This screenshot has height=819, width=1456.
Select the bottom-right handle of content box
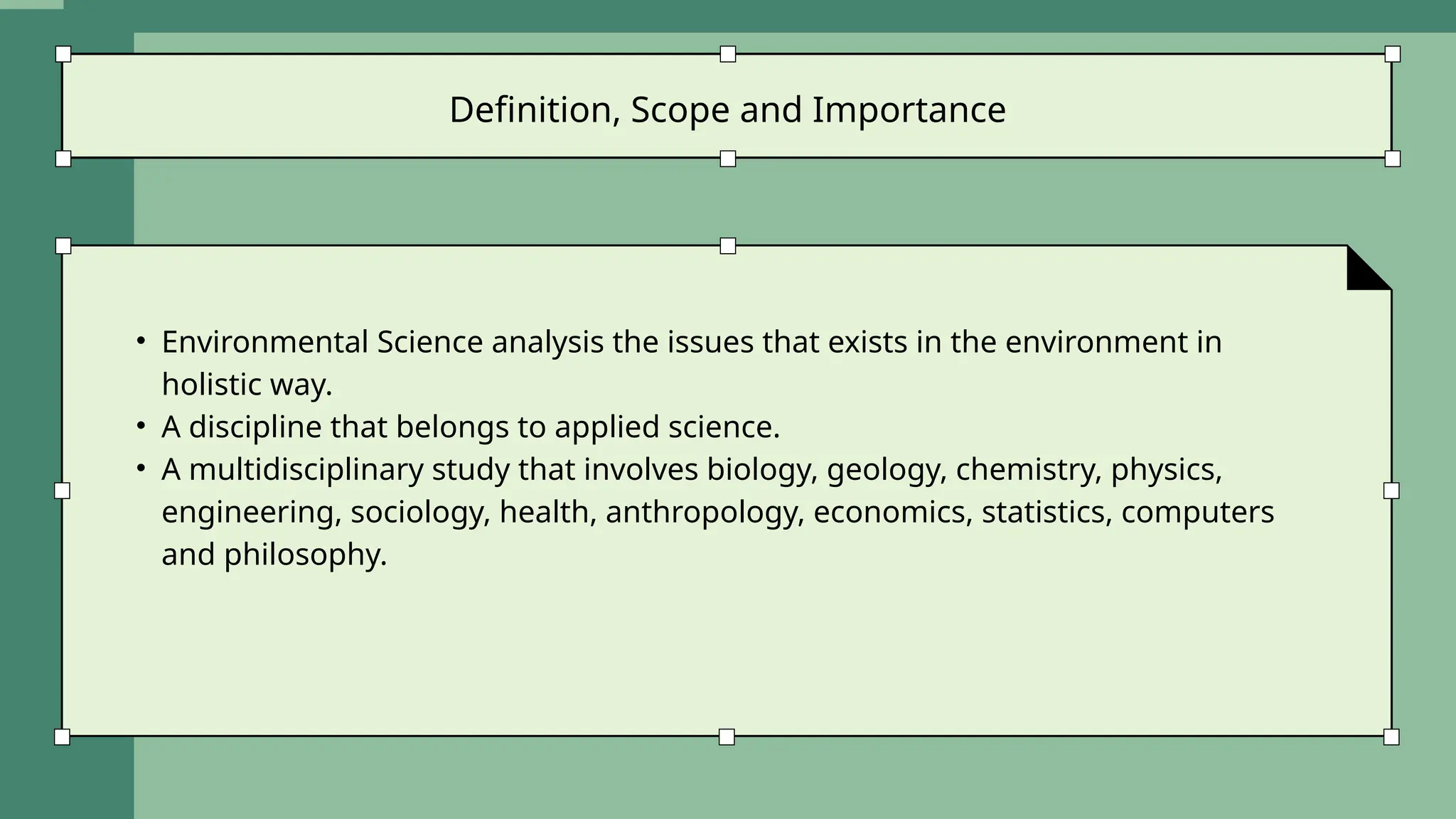1391,737
